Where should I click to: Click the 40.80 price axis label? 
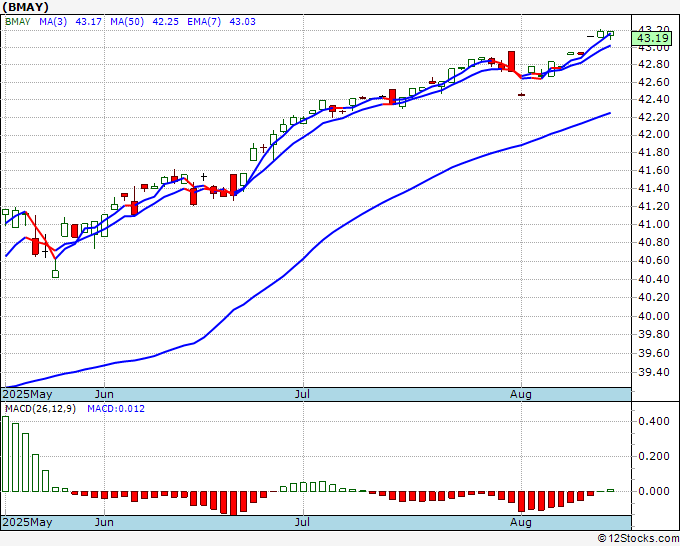[x=654, y=242]
